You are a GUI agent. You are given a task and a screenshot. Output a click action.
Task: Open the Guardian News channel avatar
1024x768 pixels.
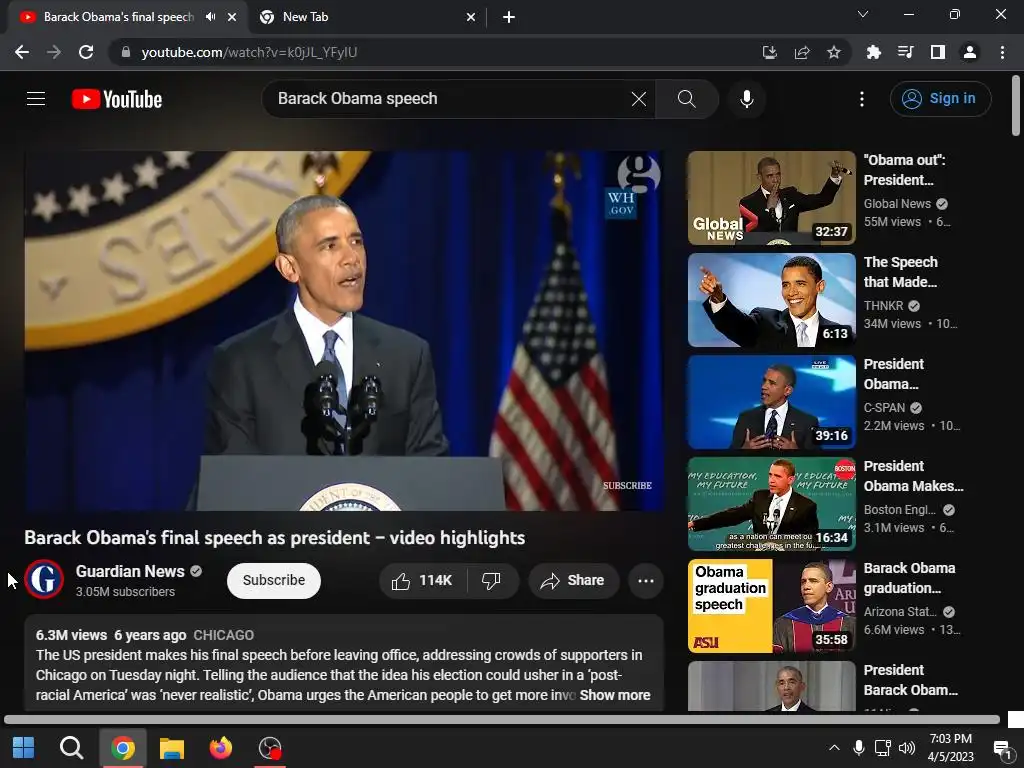click(x=44, y=579)
